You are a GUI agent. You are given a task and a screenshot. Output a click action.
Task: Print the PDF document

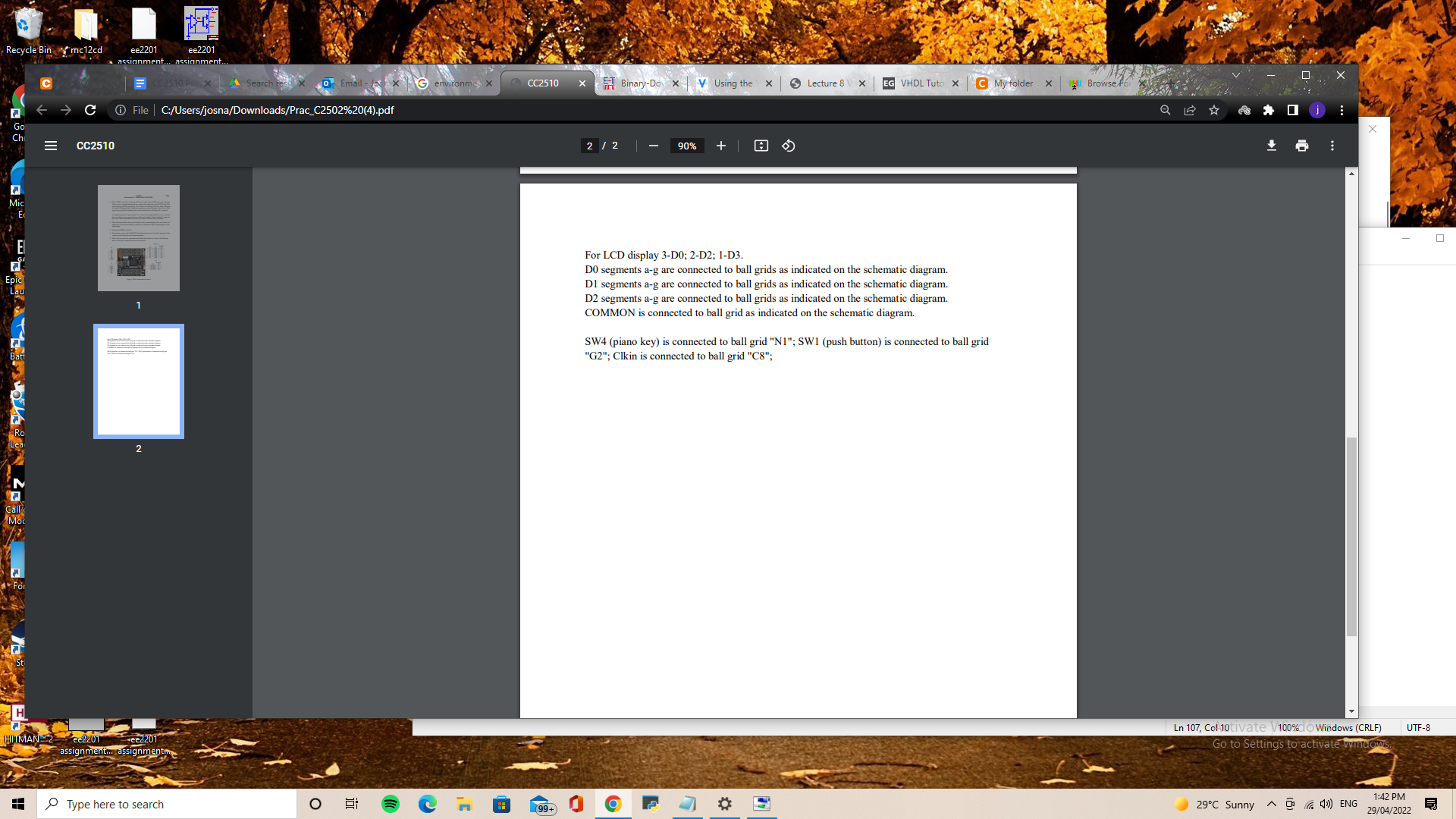point(1302,146)
